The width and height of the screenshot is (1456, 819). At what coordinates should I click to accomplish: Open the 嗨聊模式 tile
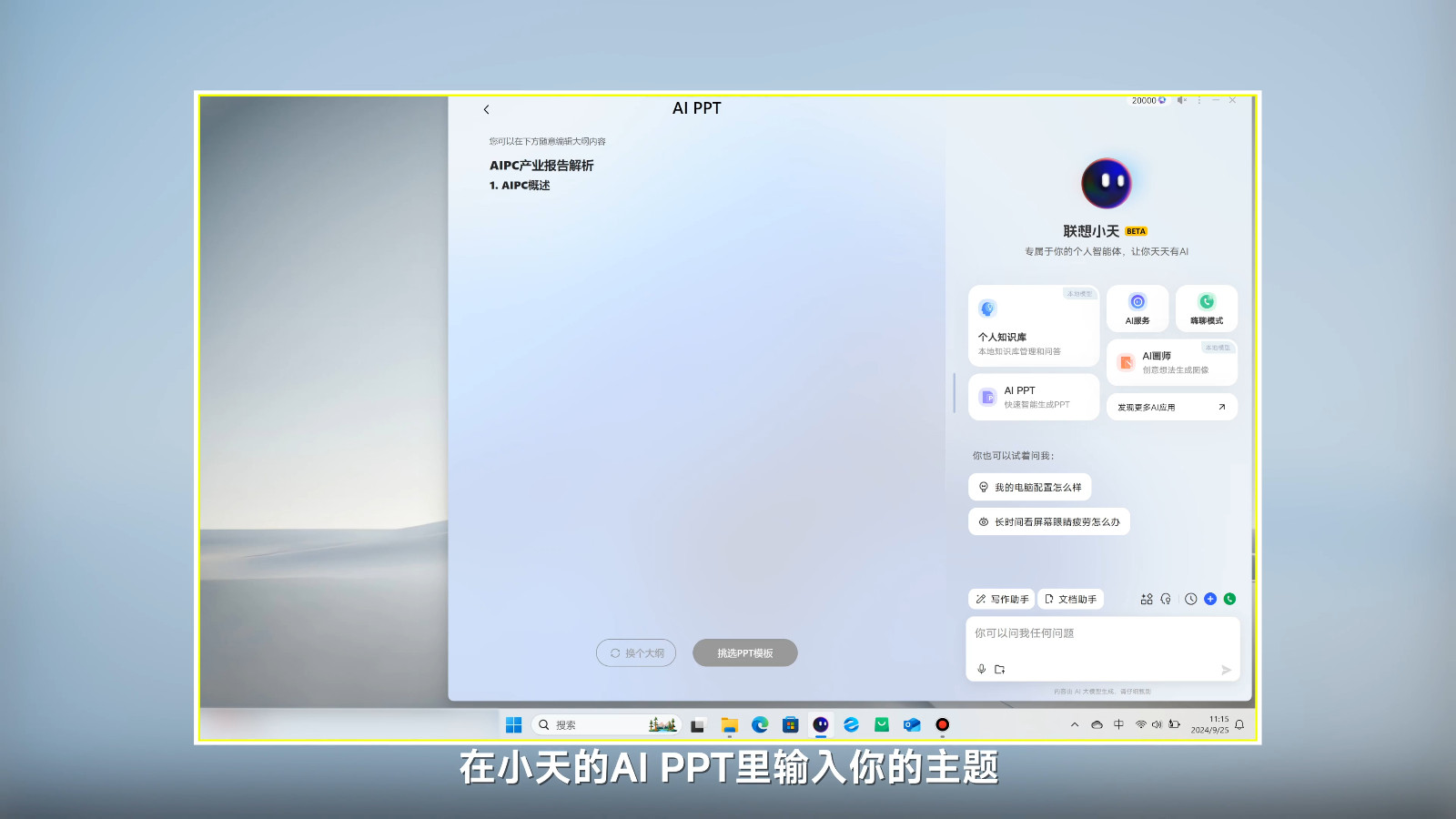point(1207,308)
